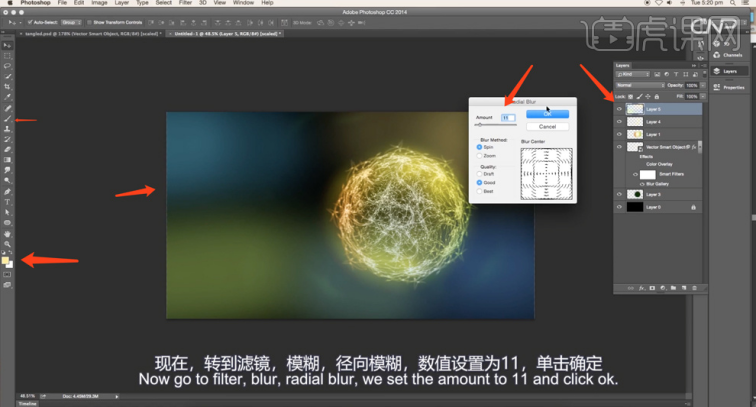This screenshot has width=756, height=407.
Task: Select the Lasso tool
Action: [x=7, y=66]
